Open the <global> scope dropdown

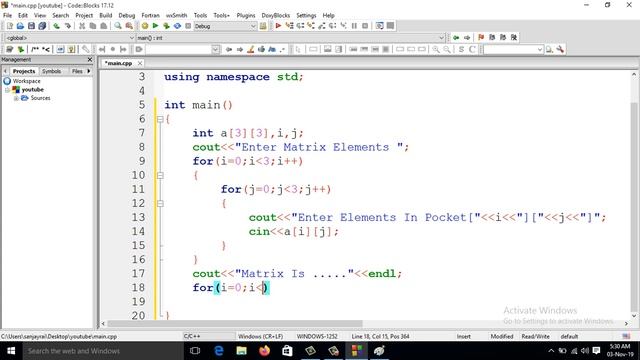pyautogui.click(x=69, y=38)
